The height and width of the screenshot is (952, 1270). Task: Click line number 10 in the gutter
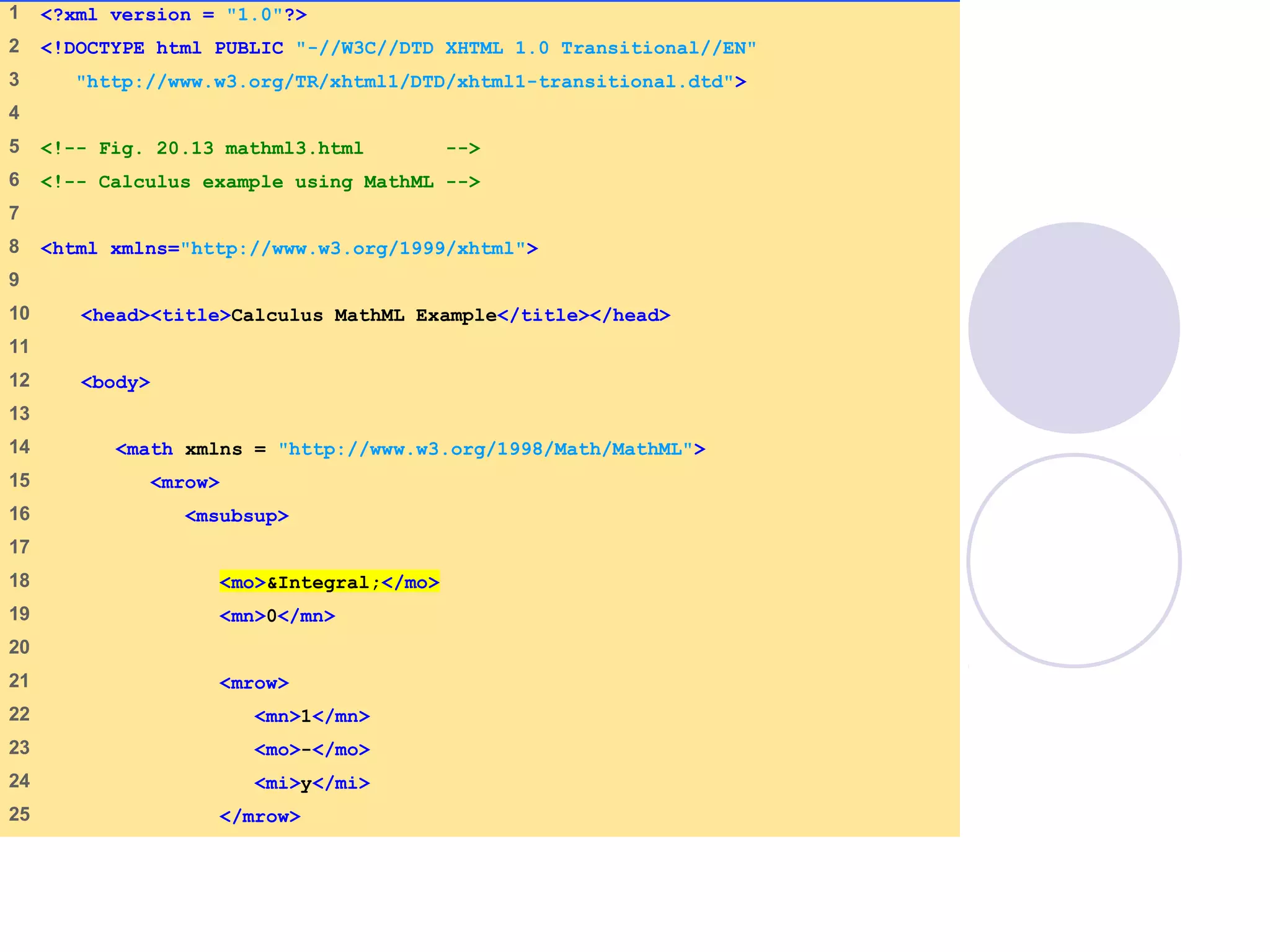point(19,314)
